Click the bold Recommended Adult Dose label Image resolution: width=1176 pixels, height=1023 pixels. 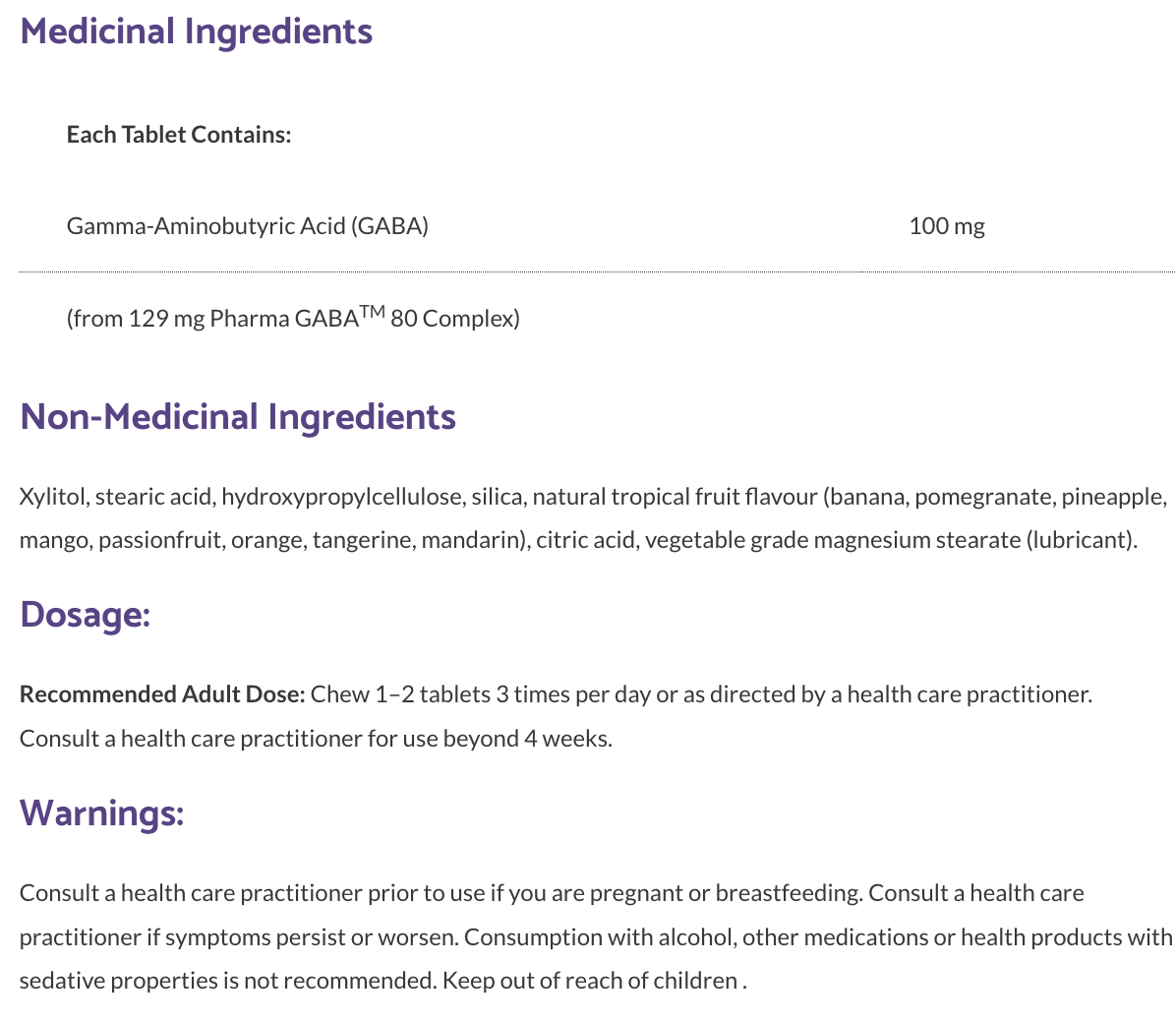coord(162,694)
